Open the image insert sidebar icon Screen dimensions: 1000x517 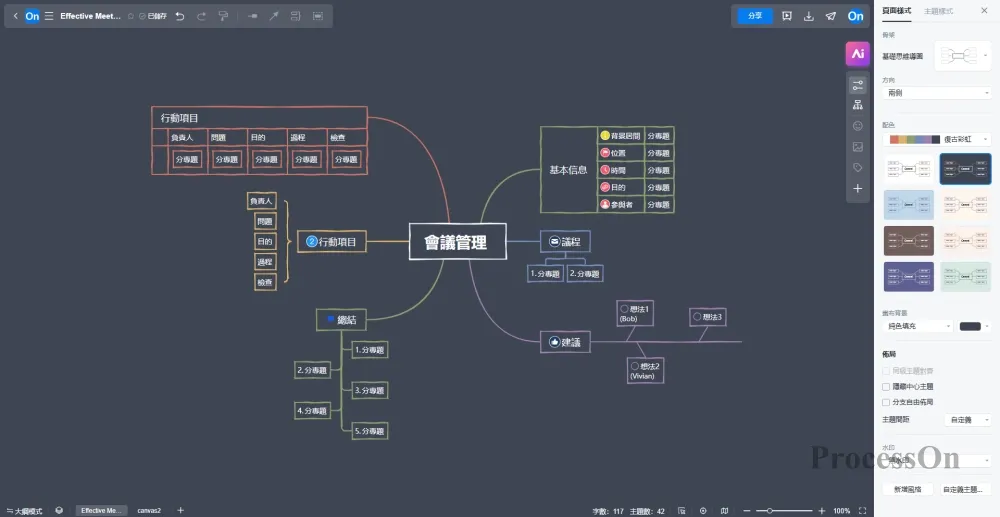[x=857, y=147]
